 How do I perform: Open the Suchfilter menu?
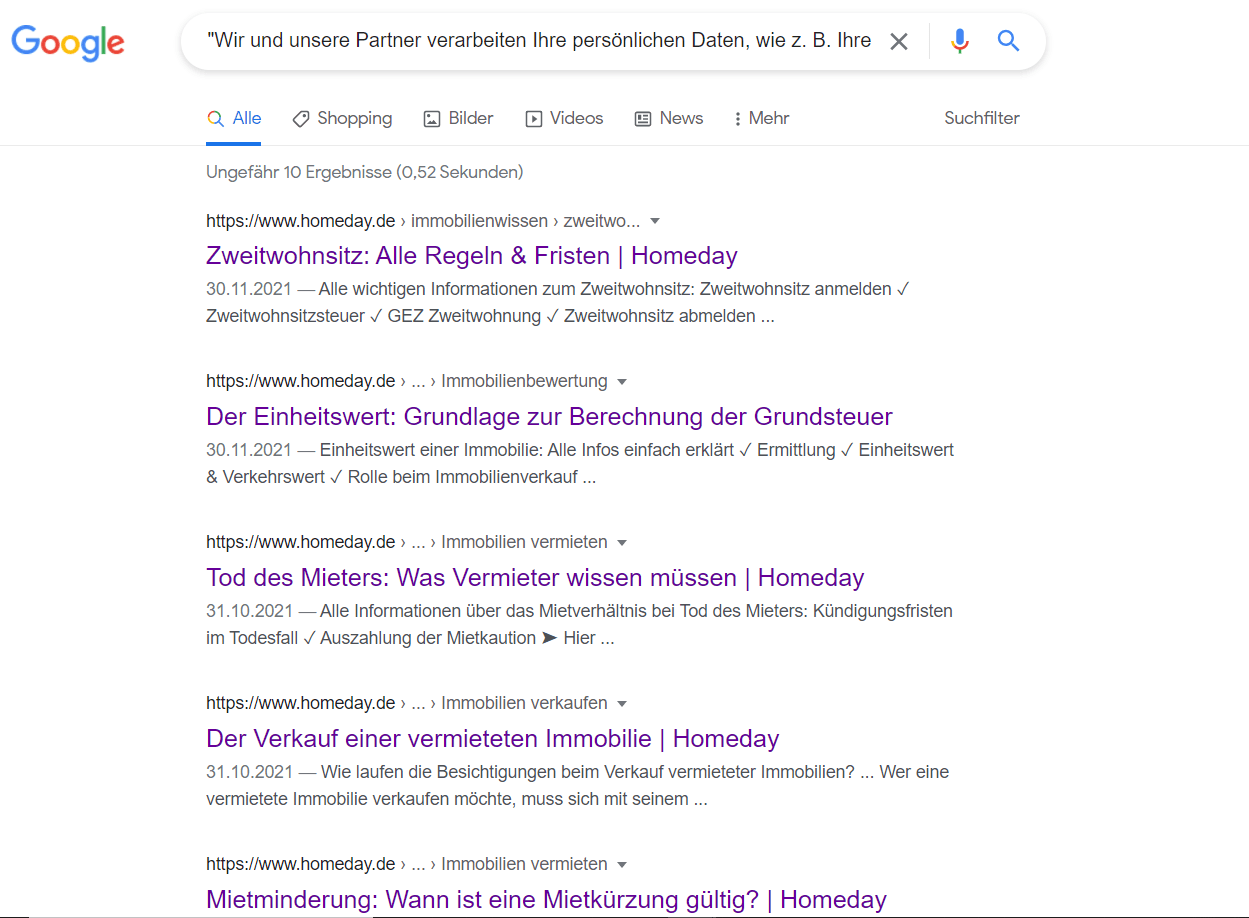coord(981,118)
